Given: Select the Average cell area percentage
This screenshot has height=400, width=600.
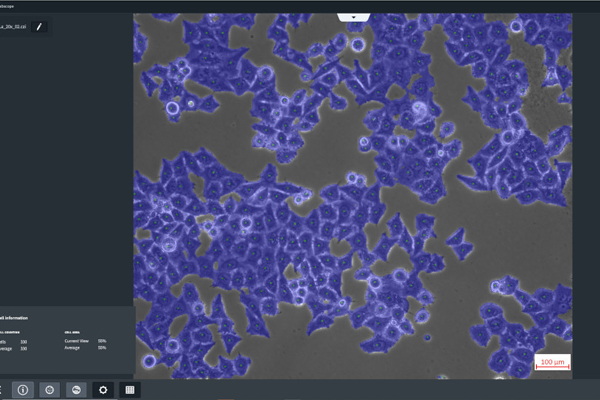Looking at the screenshot, I should 101,350.
